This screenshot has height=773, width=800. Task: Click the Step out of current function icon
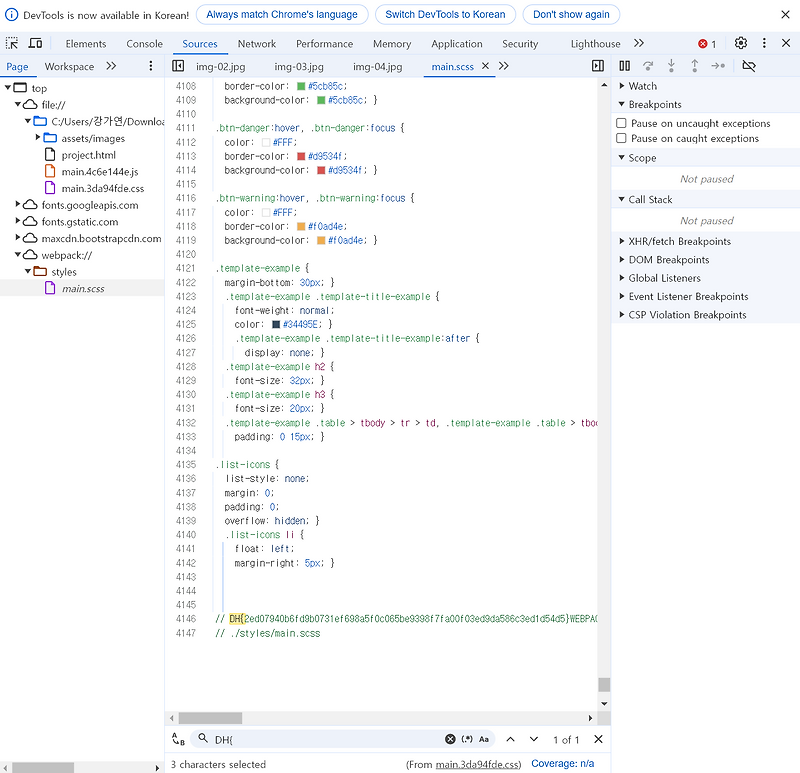pyautogui.click(x=696, y=65)
